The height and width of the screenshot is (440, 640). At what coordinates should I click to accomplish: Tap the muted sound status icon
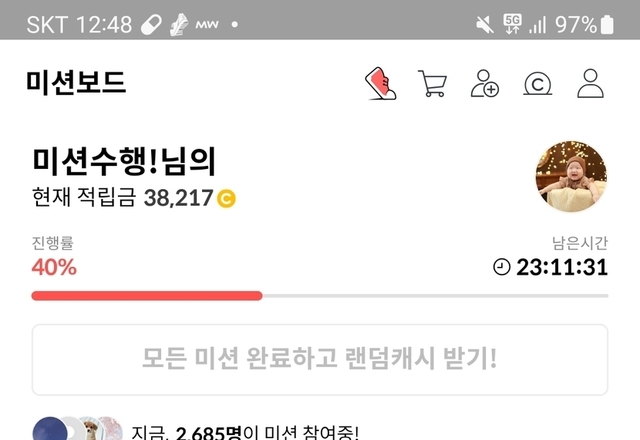484,24
